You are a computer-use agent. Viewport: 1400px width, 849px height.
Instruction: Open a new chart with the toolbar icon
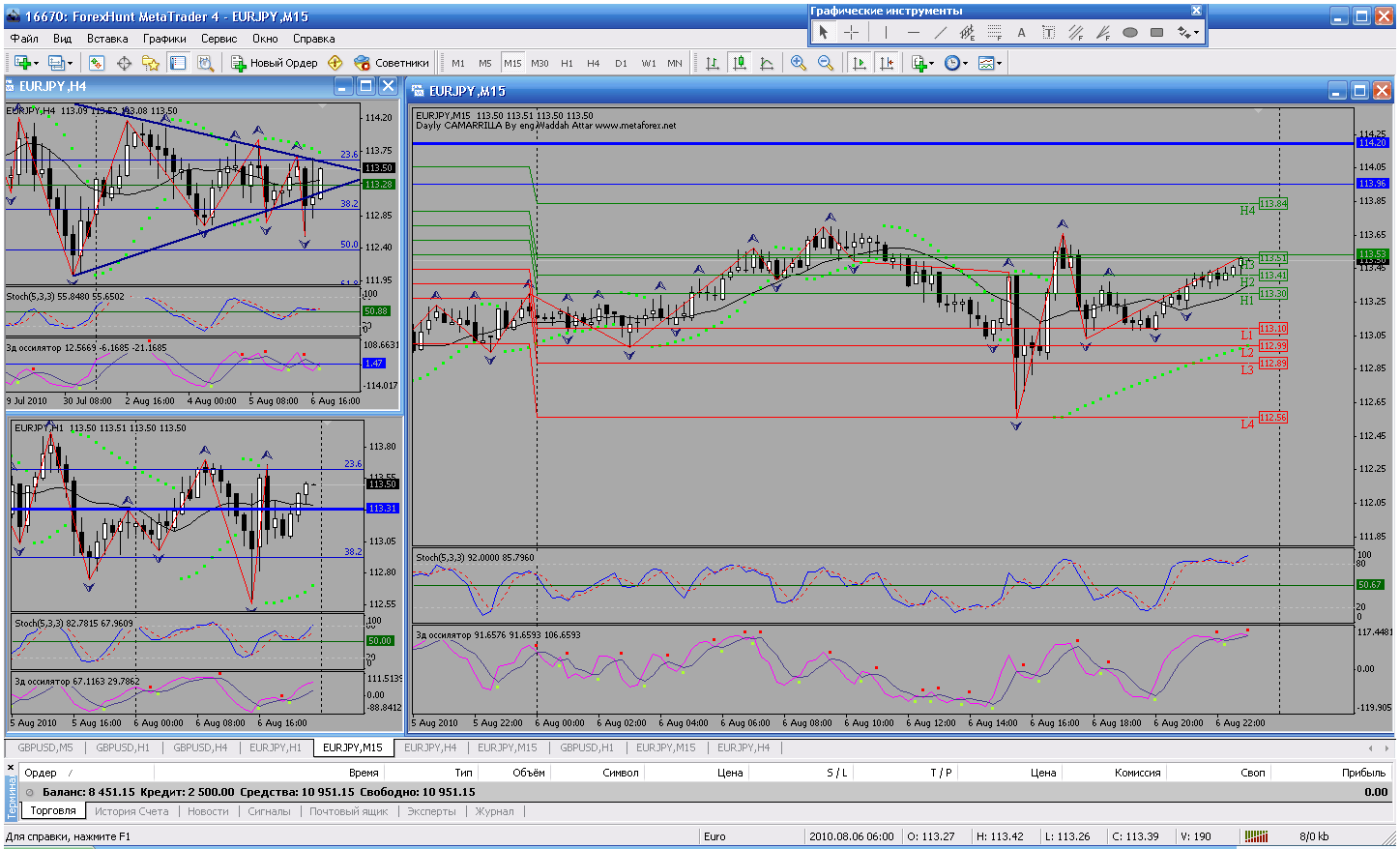21,63
